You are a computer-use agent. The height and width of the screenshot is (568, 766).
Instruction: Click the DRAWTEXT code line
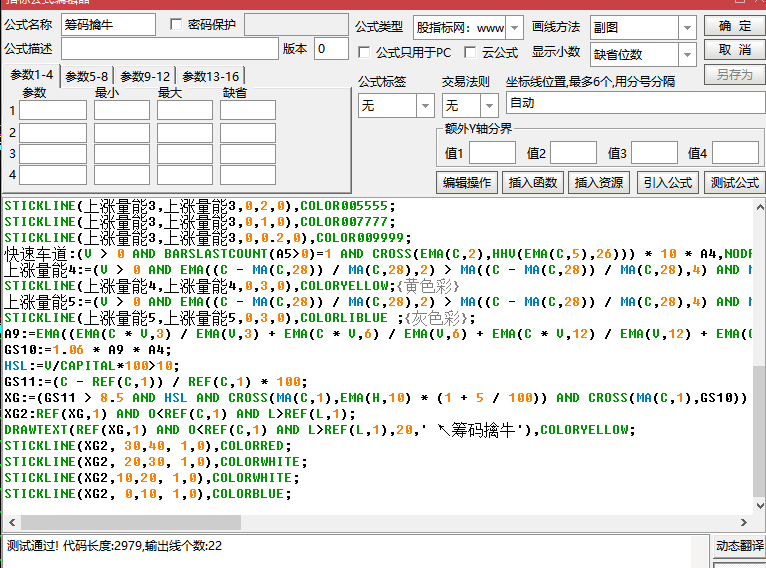320,430
